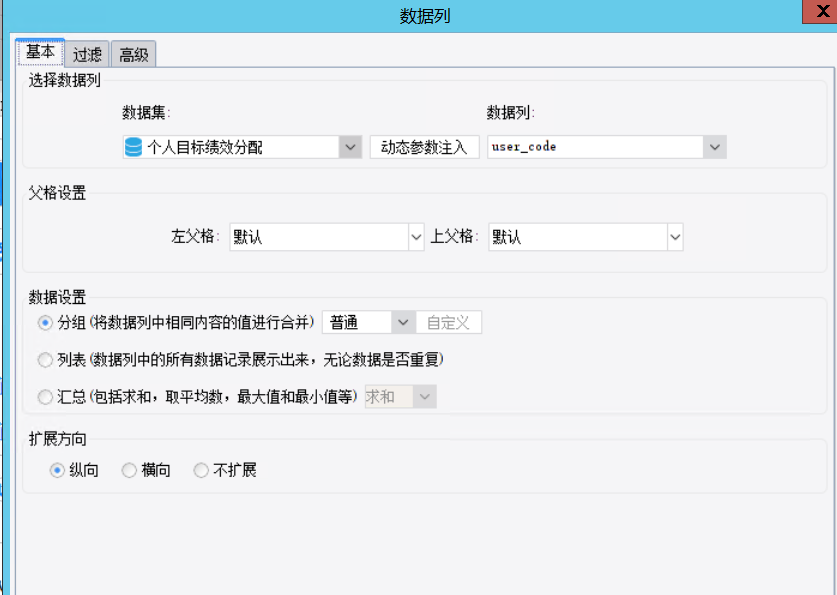Expand the 数据集 dropdown arrow

[350, 147]
